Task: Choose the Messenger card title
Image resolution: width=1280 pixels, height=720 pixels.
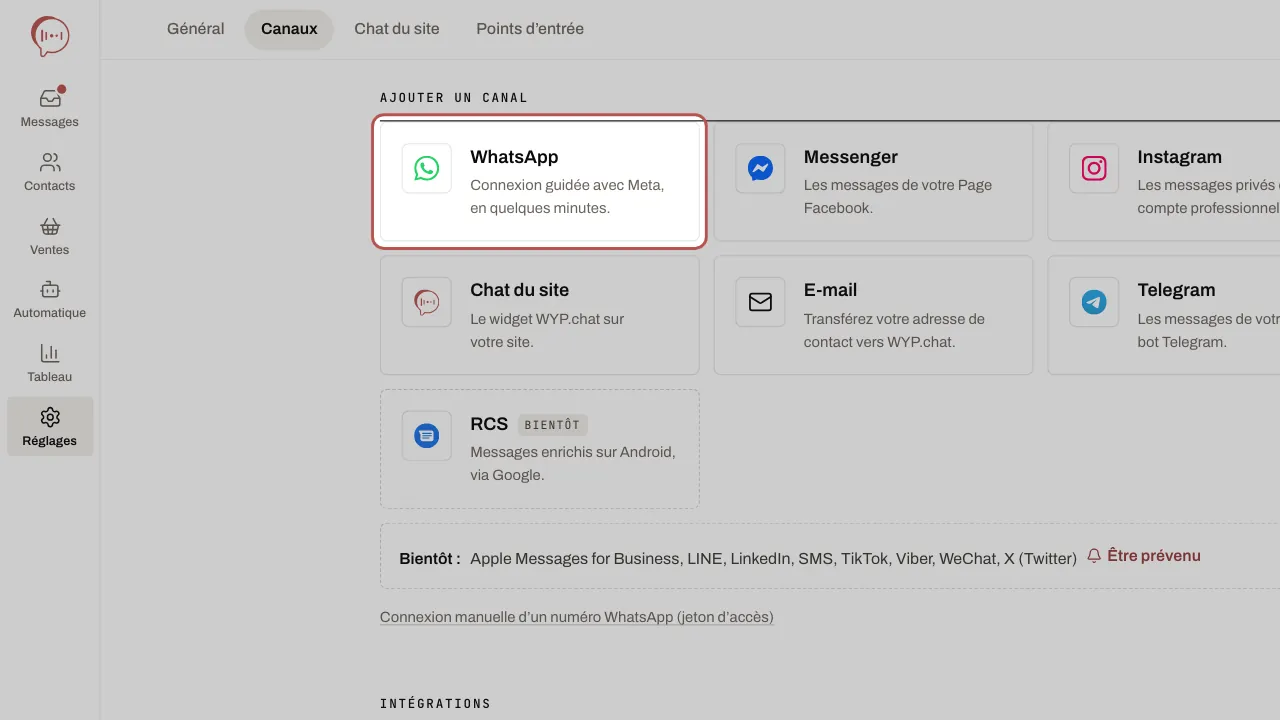Action: (x=851, y=157)
